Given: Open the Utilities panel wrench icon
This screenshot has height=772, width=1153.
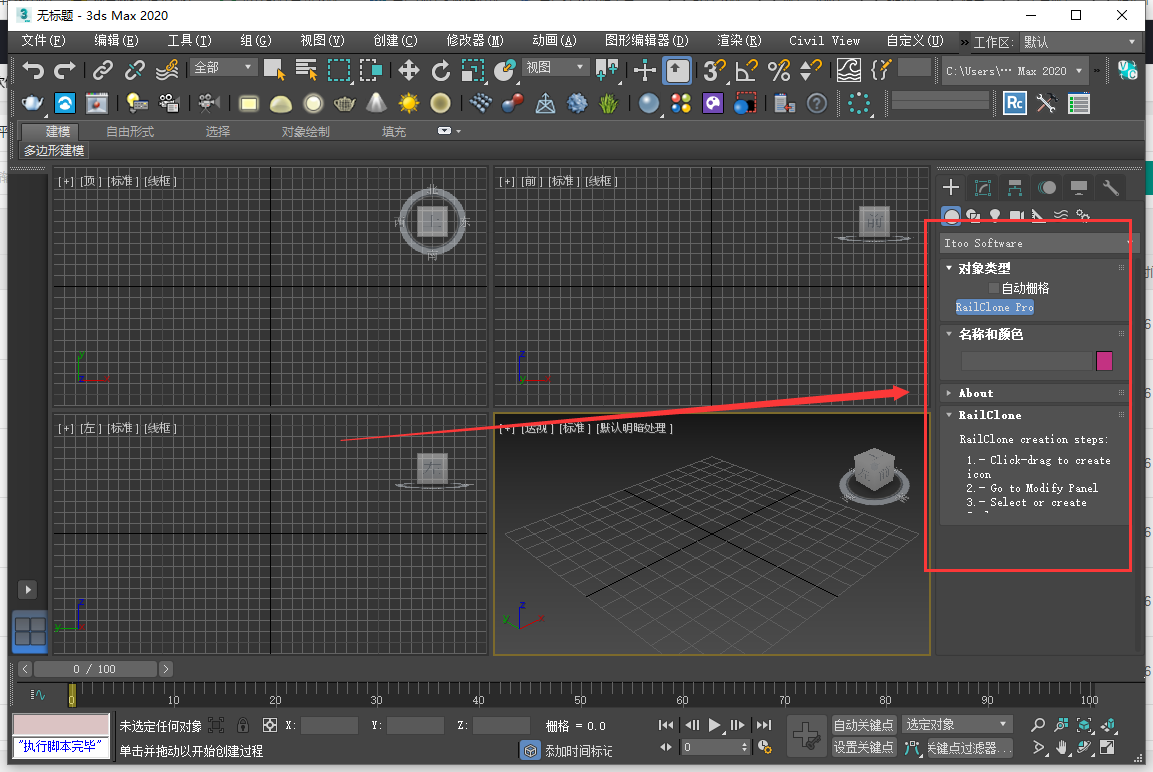Looking at the screenshot, I should (1110, 187).
